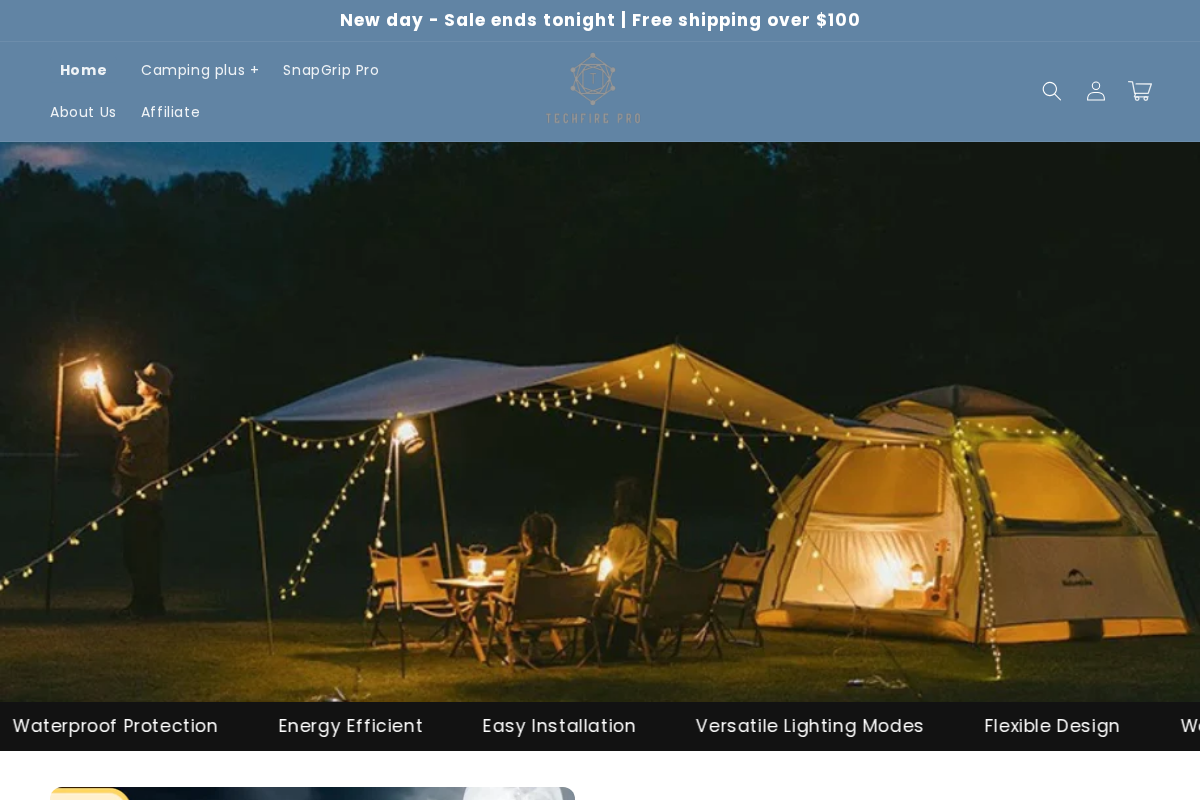Viewport: 1200px width, 800px height.
Task: Select the Waterproof Protection marquee text
Action: (115, 726)
